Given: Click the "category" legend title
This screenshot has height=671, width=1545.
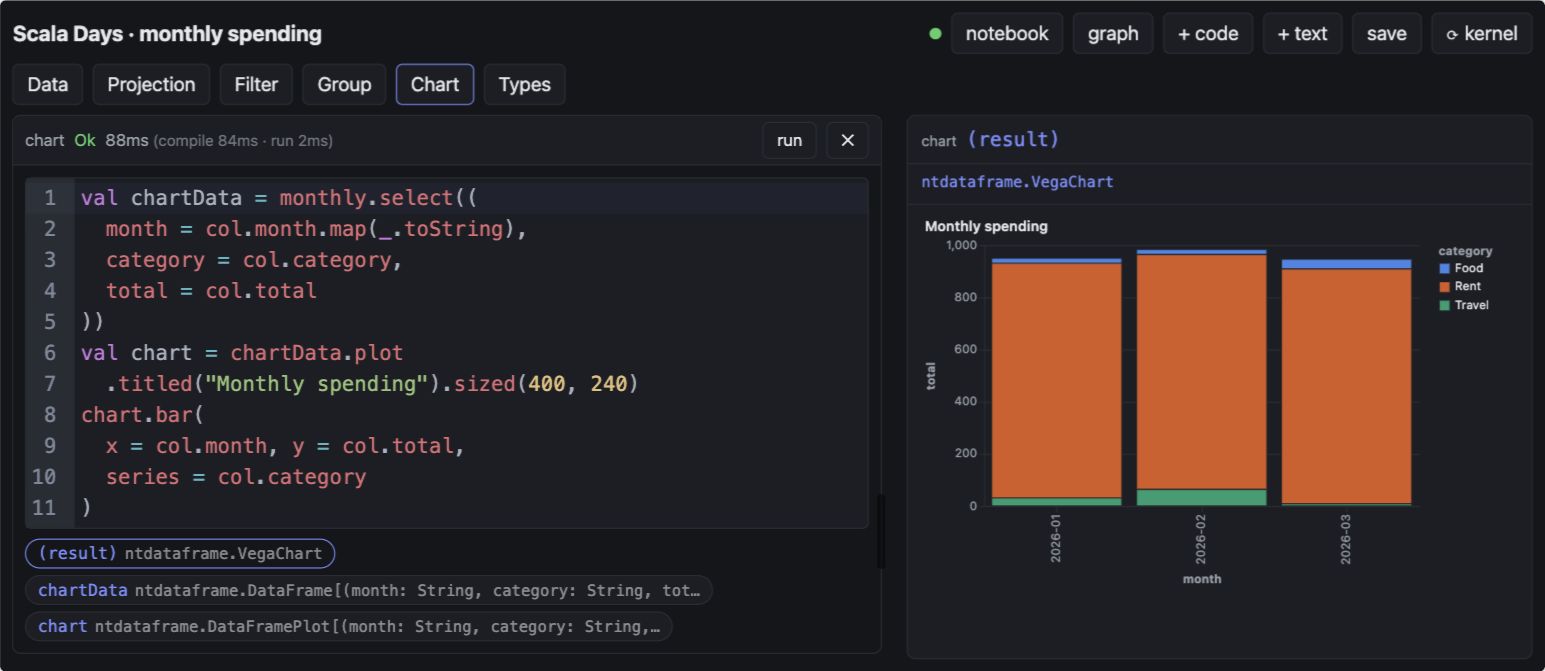Looking at the screenshot, I should [x=1465, y=251].
